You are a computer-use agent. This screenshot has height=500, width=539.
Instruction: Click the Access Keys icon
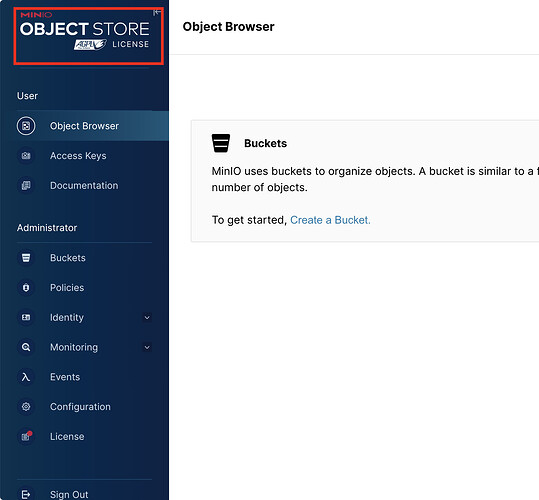coord(26,156)
